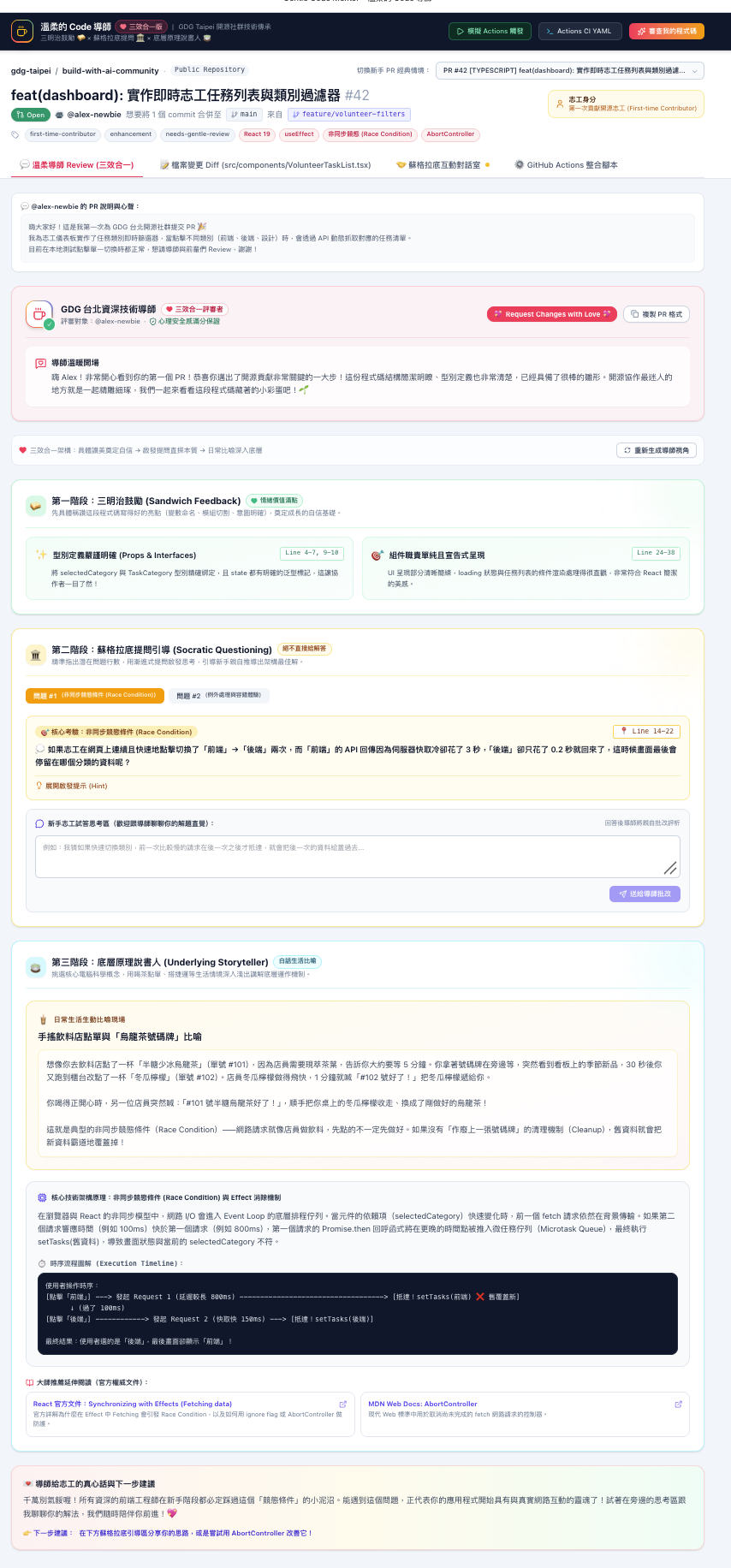Click the tag icon before labels

click(x=15, y=134)
